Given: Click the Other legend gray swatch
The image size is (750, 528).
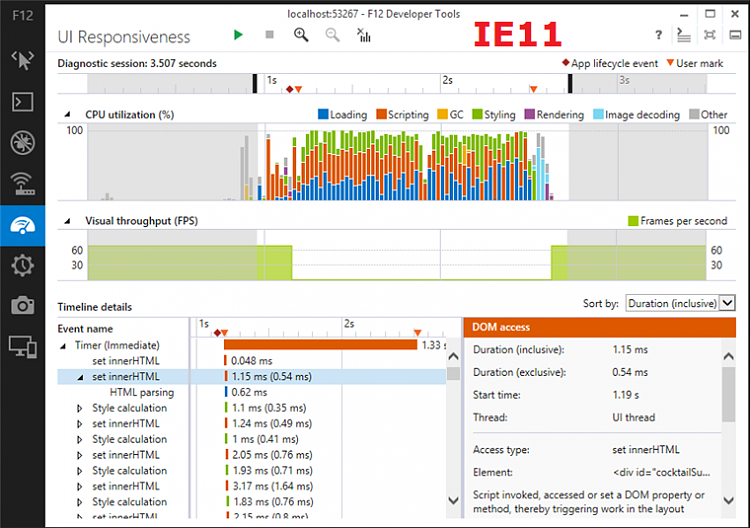Looking at the screenshot, I should coord(694,114).
